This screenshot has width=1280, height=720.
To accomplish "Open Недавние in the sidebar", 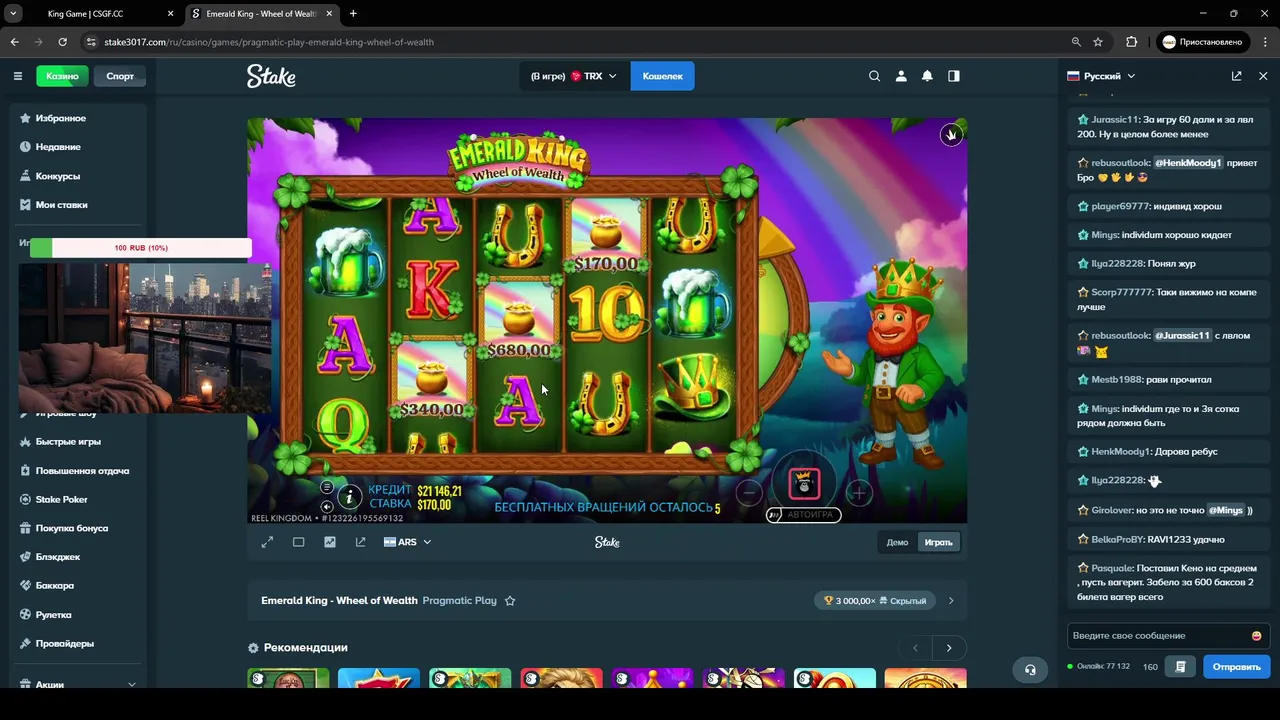I will pos(78,147).
